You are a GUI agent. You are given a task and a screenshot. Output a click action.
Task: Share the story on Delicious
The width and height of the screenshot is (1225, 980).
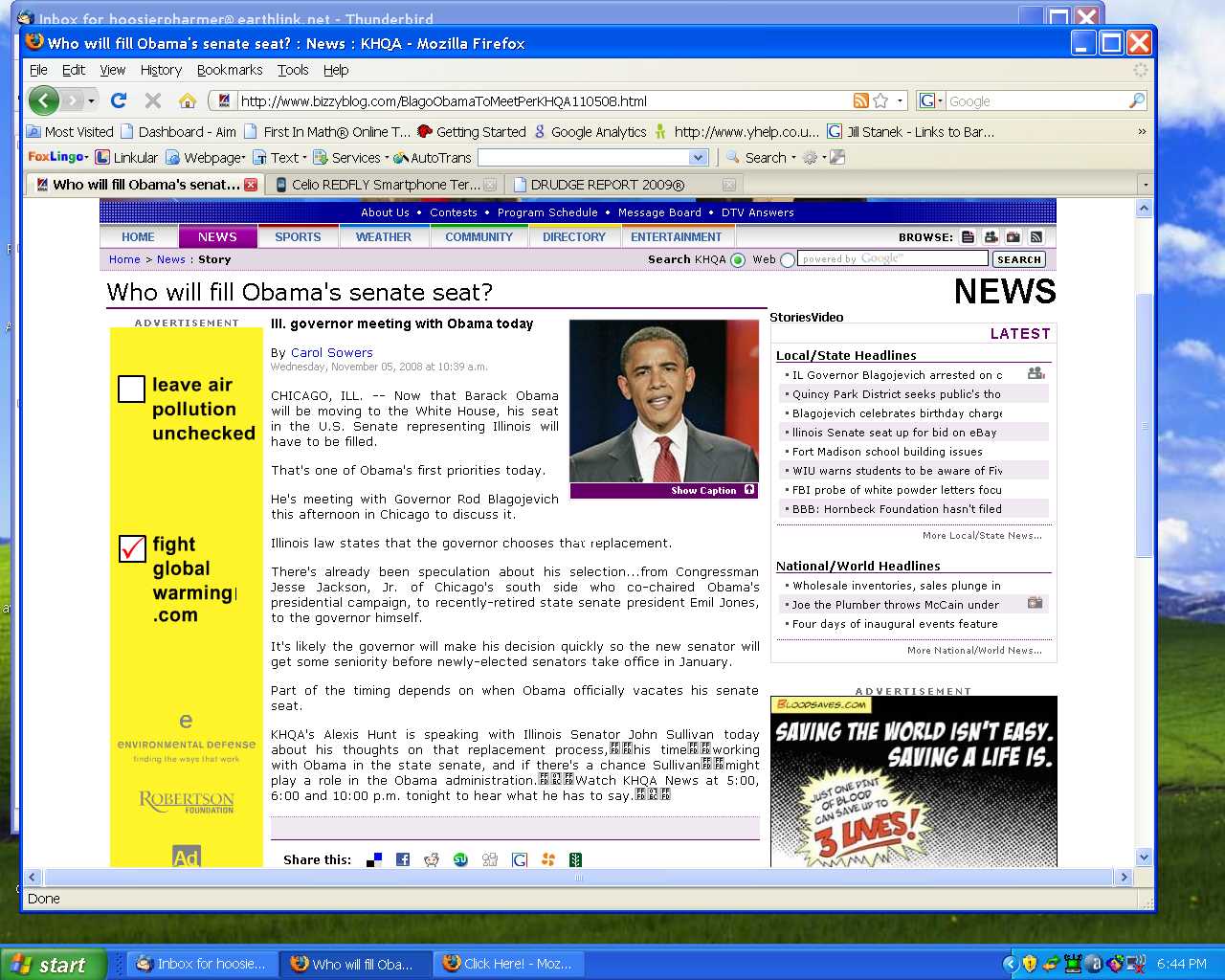[x=374, y=859]
